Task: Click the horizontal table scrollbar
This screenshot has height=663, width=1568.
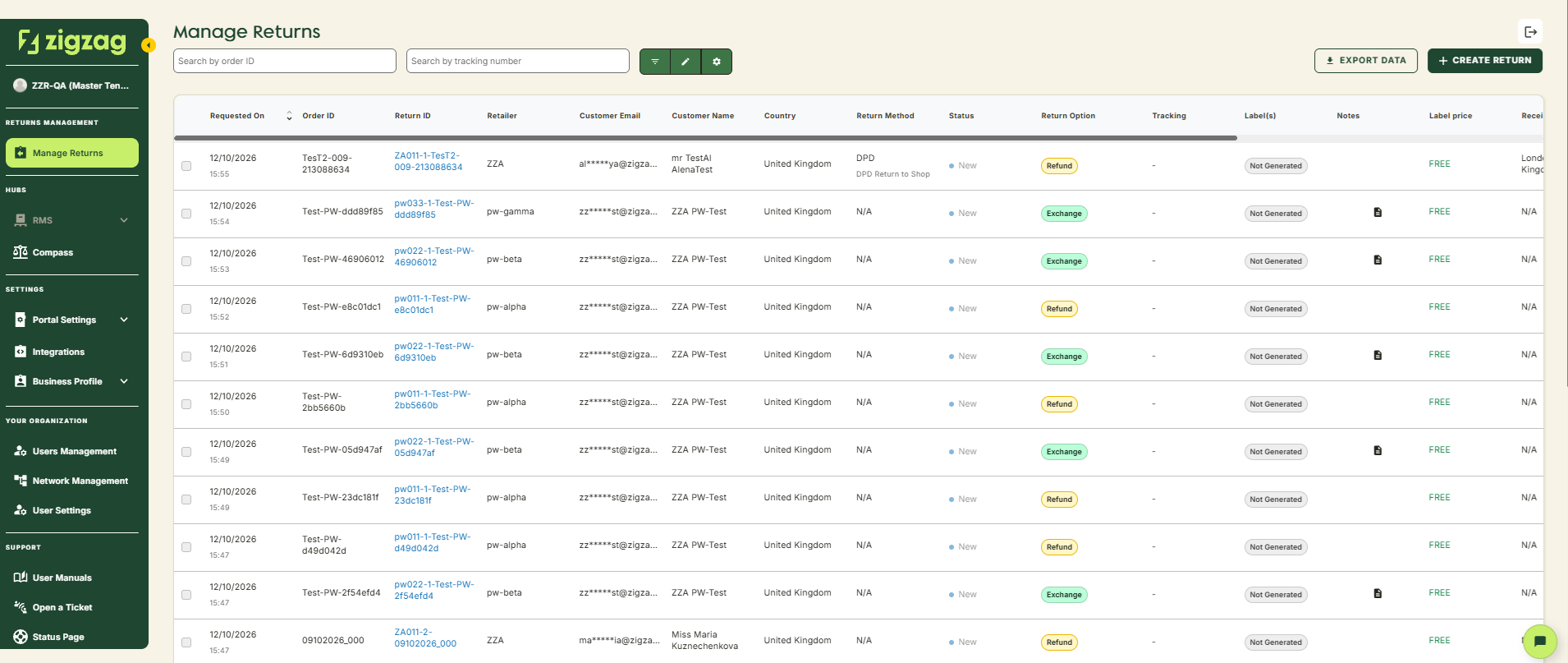Action: (705, 138)
